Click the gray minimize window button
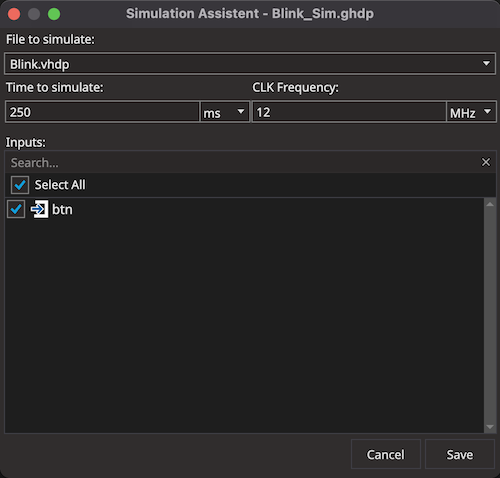The height and width of the screenshot is (478, 500). click(x=34, y=14)
